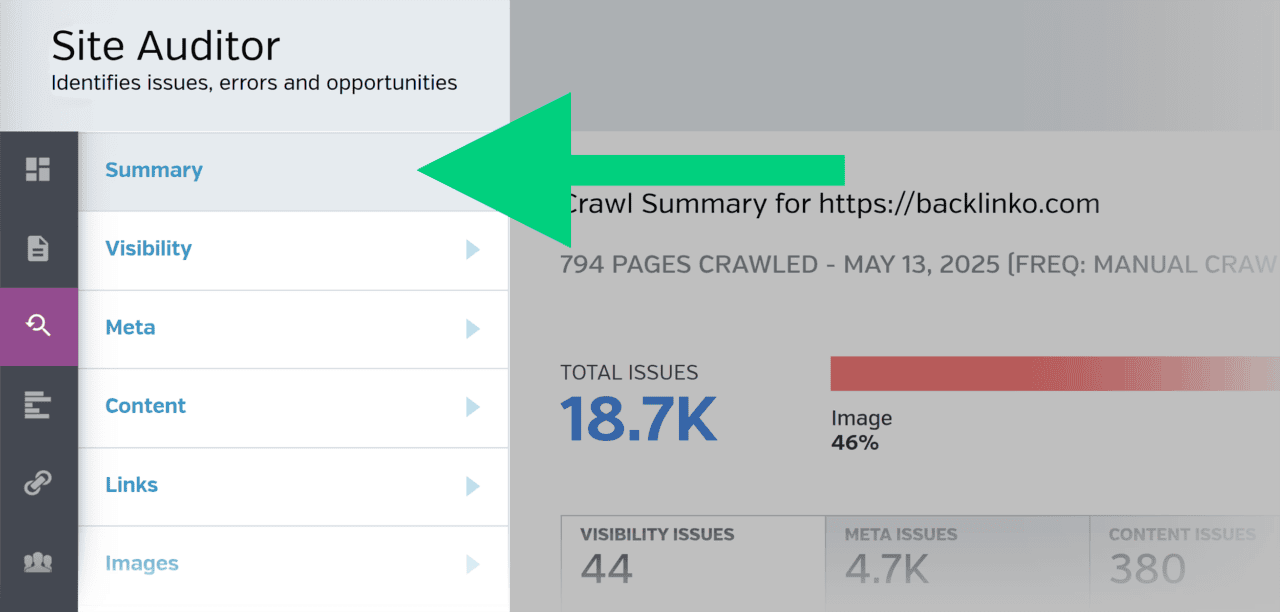Open the bar chart rankings sidebar icon

pos(38,405)
